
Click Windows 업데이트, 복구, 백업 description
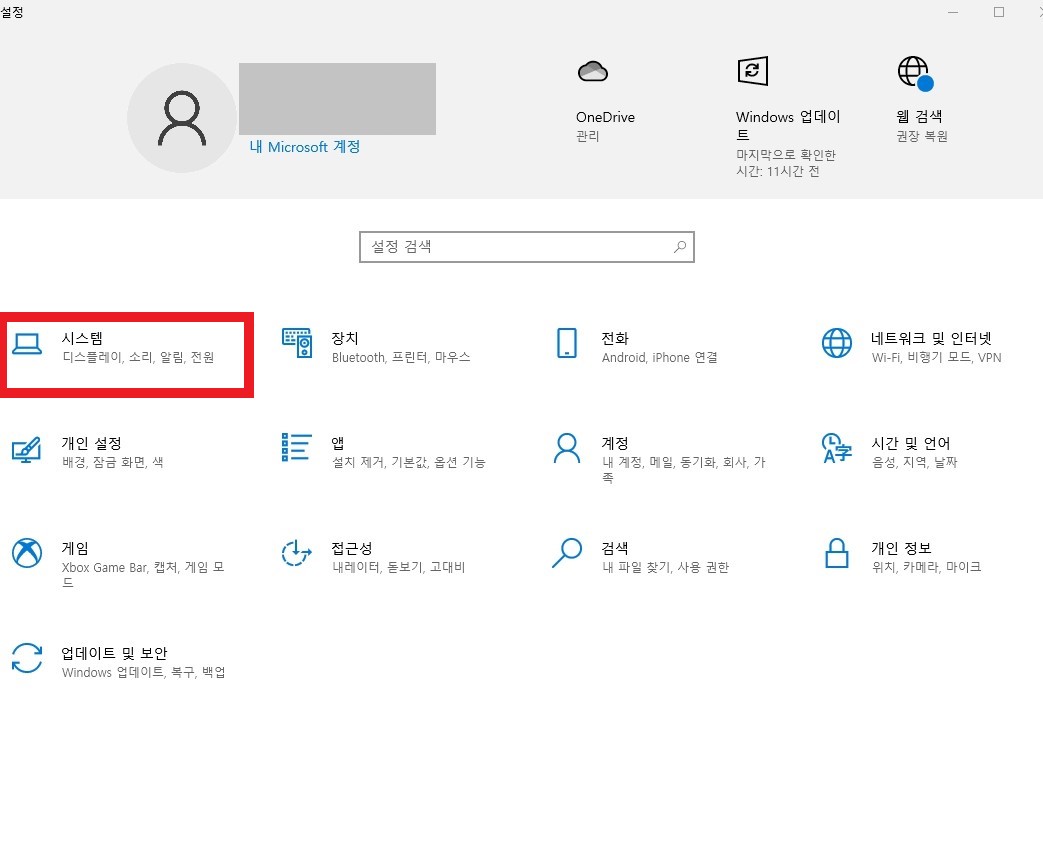tap(144, 672)
